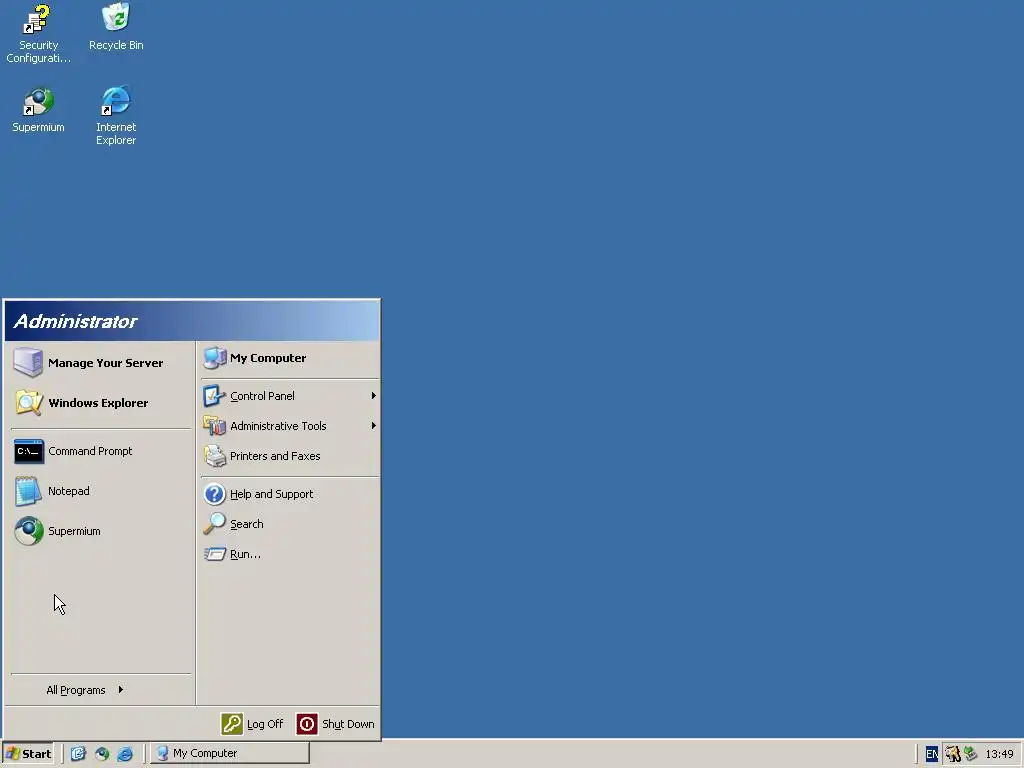Click the Administrative Tools icon
Screen dimensions: 1024x768
pyautogui.click(x=214, y=426)
